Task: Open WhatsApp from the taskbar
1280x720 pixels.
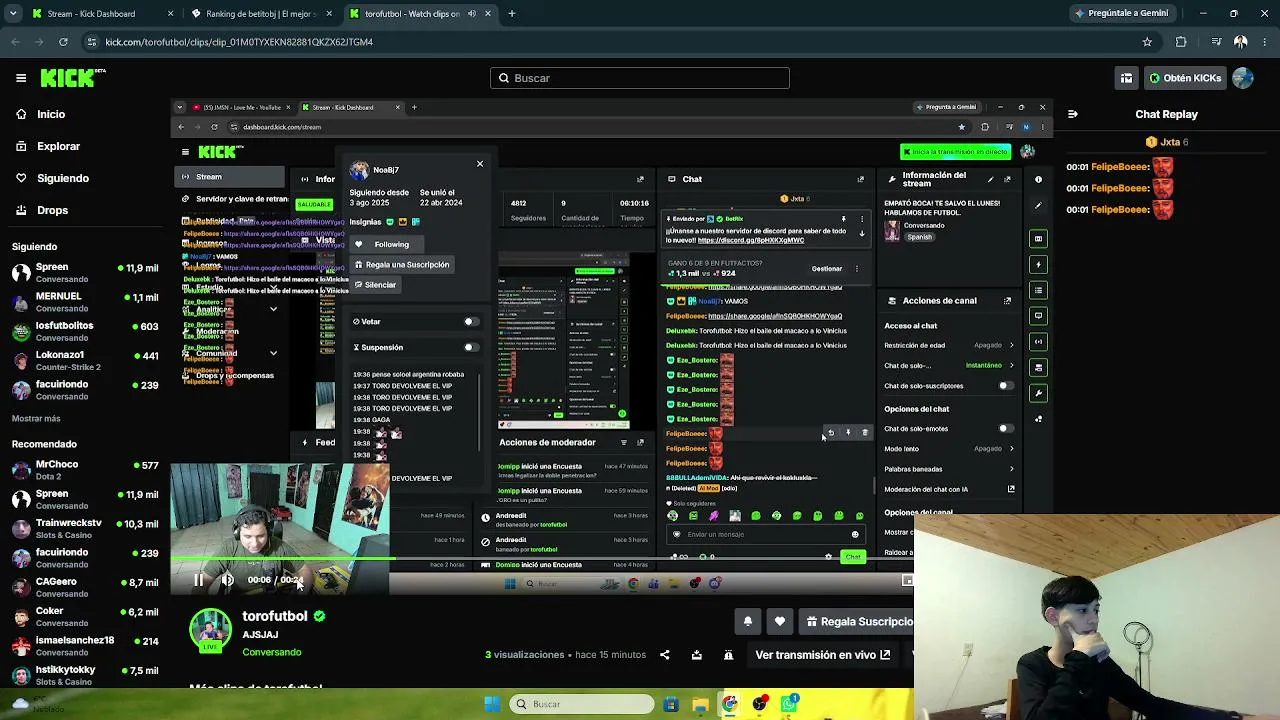Action: [789, 704]
